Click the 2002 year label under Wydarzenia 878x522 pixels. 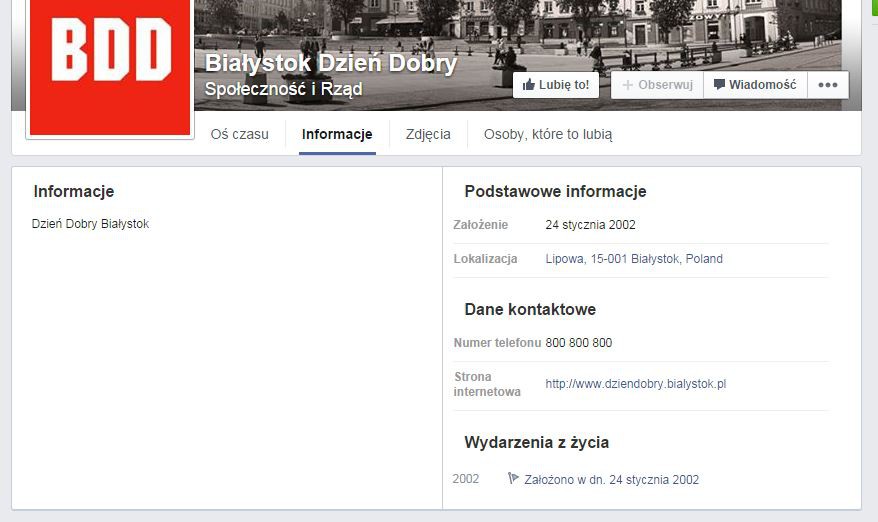(x=466, y=479)
